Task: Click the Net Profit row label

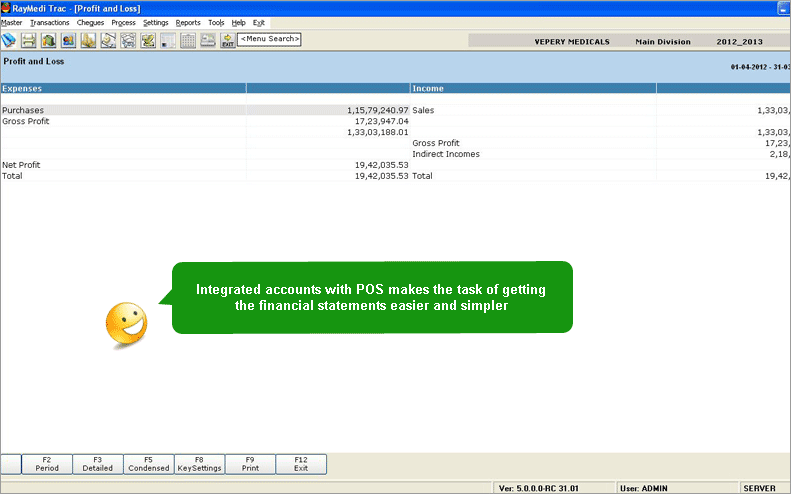Action: pos(21,165)
